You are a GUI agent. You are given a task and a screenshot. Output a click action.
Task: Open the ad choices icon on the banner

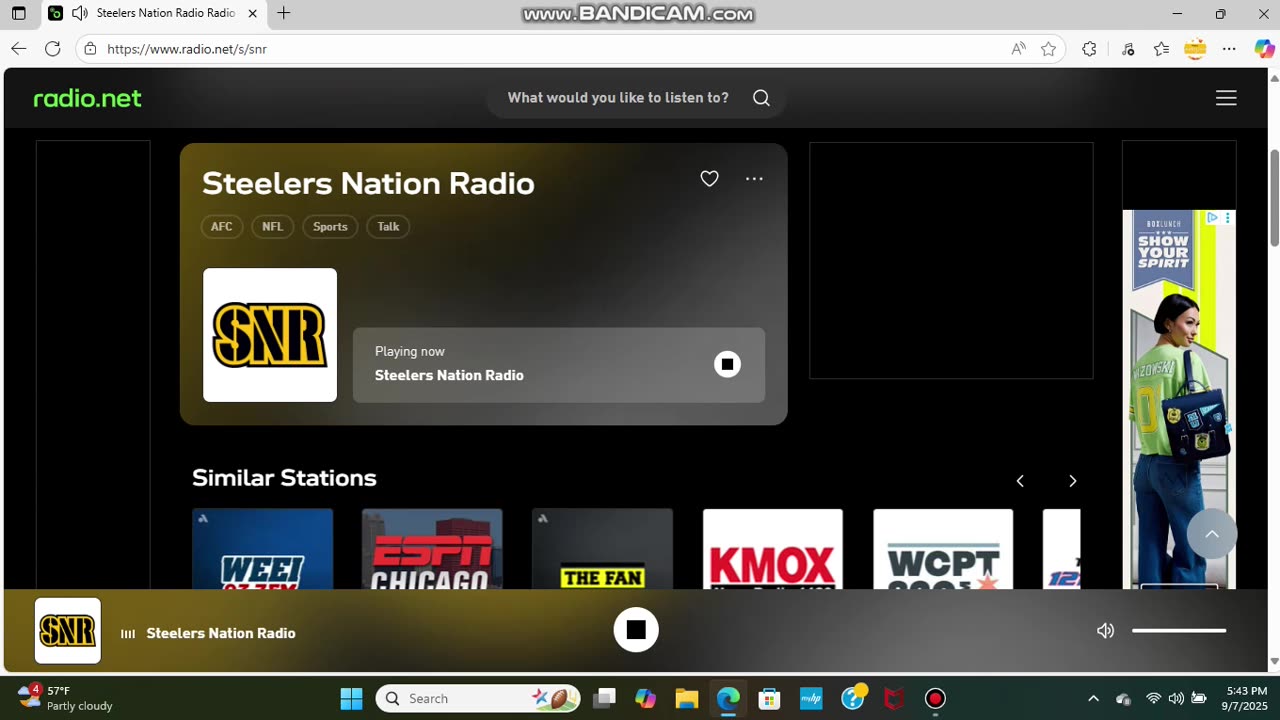[1212, 217]
